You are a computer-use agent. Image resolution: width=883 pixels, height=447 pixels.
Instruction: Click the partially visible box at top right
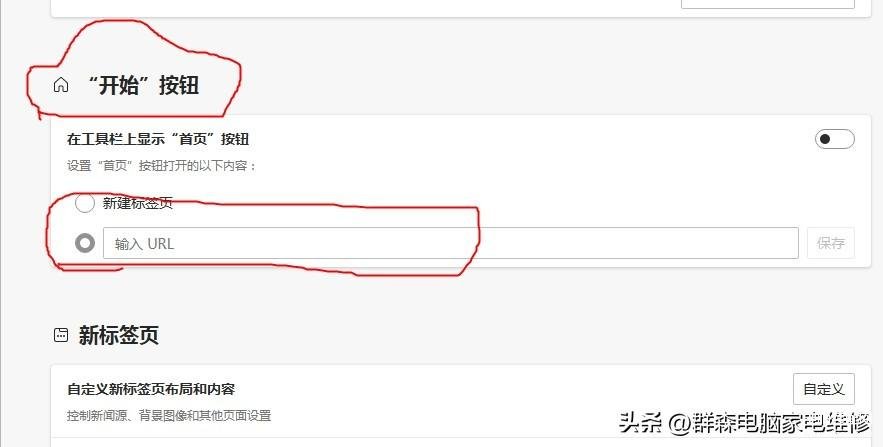click(768, 4)
